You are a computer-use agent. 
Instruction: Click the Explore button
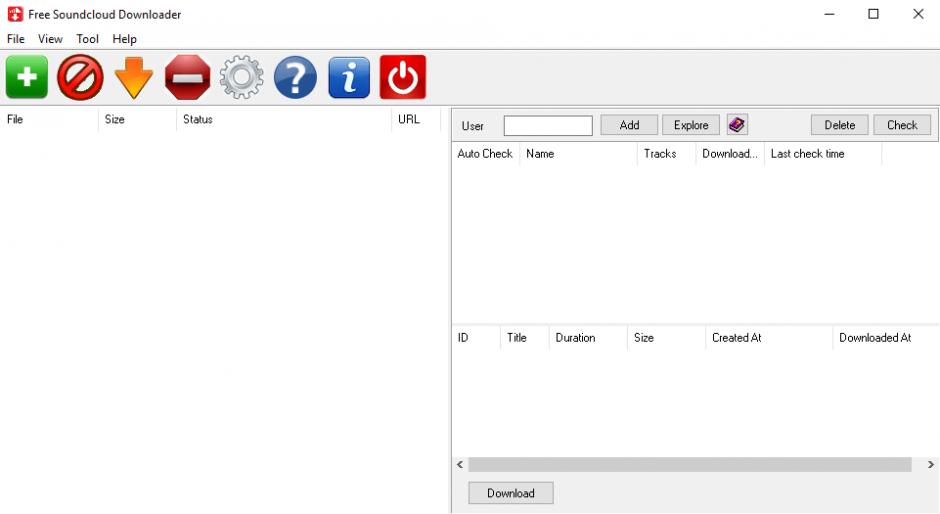[691, 125]
